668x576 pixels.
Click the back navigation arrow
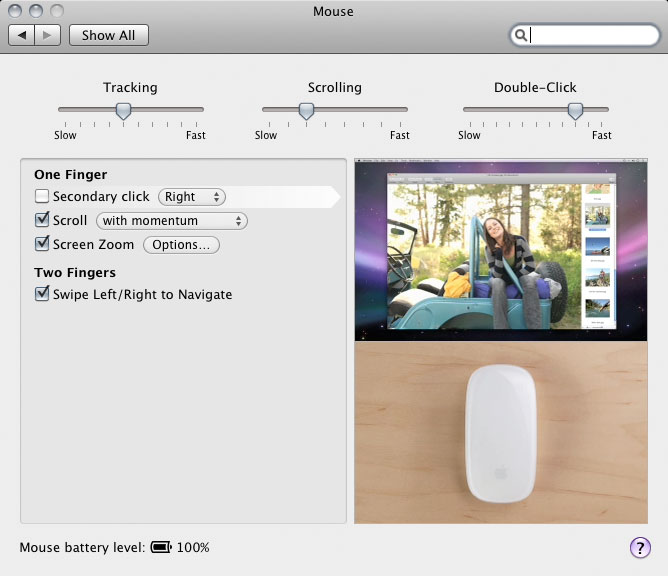tap(22, 35)
